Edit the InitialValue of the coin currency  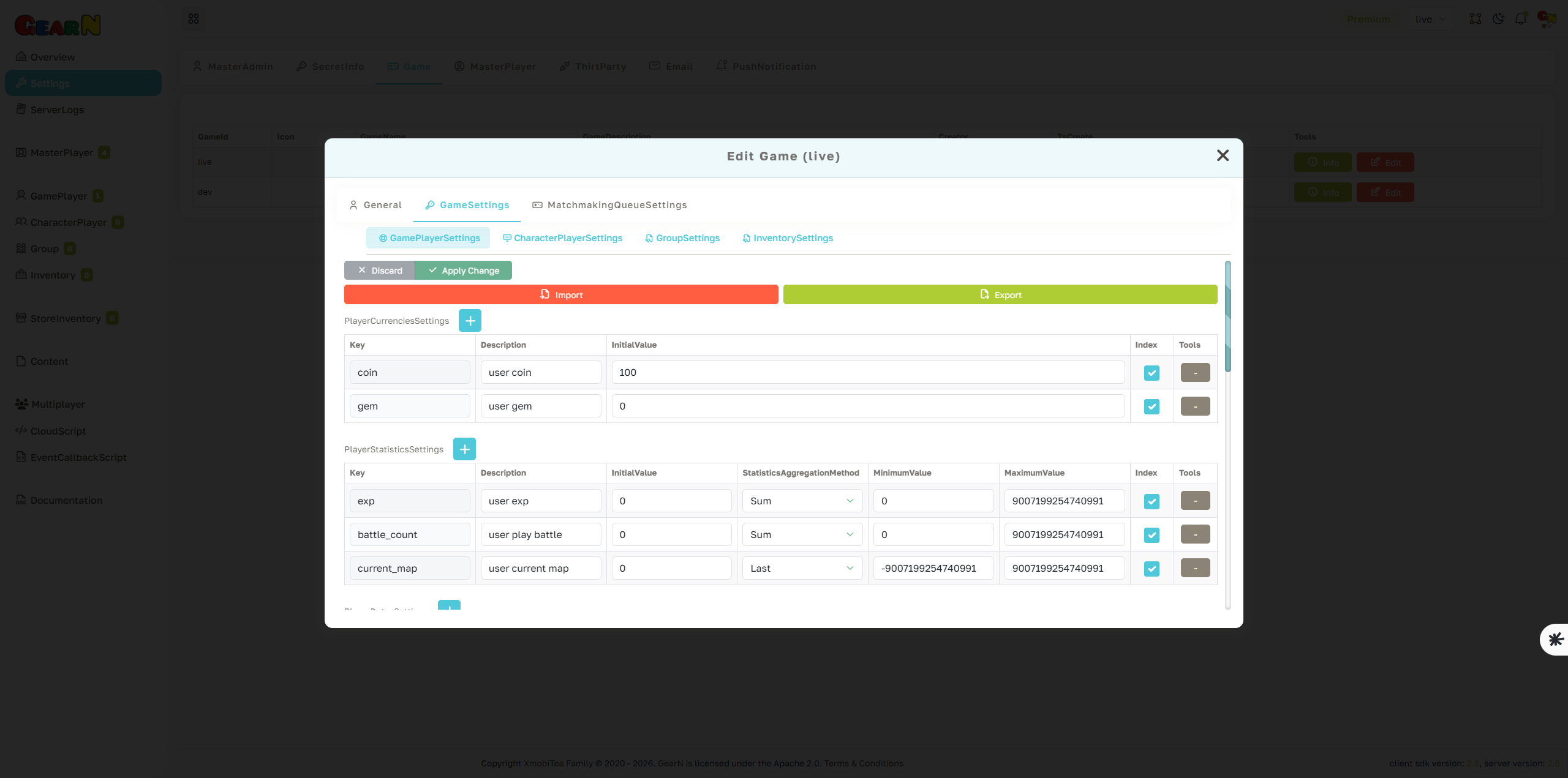(867, 372)
